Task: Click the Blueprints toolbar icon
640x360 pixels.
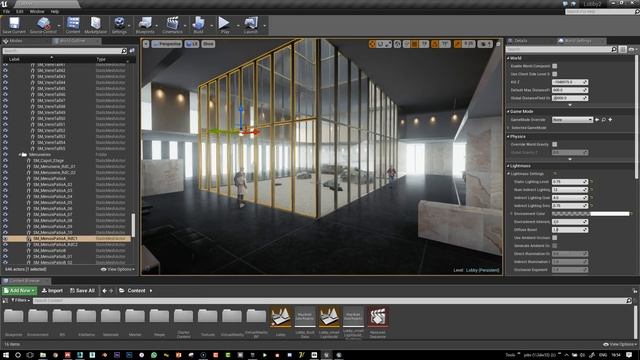Action: 145,24
